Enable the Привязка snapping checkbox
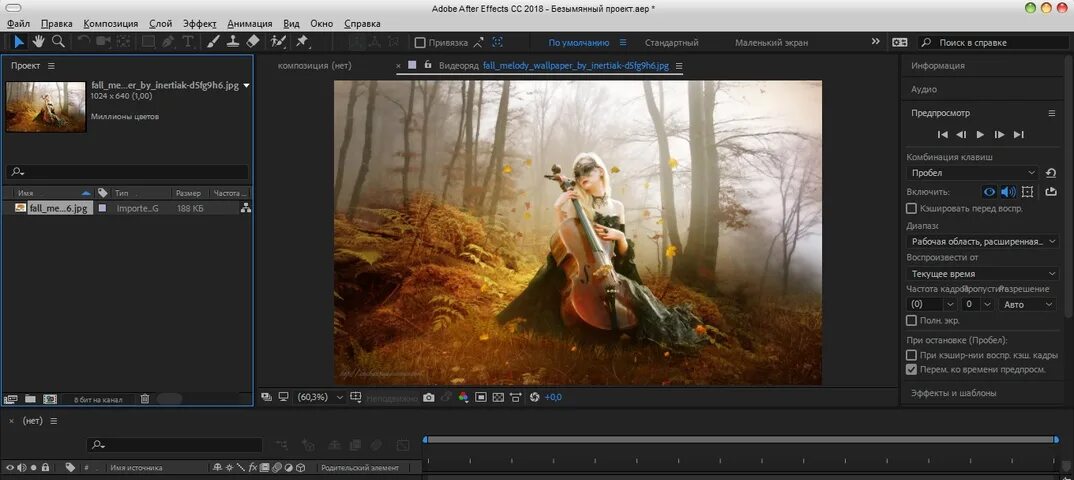Viewport: 1074px width, 480px height. [x=420, y=42]
